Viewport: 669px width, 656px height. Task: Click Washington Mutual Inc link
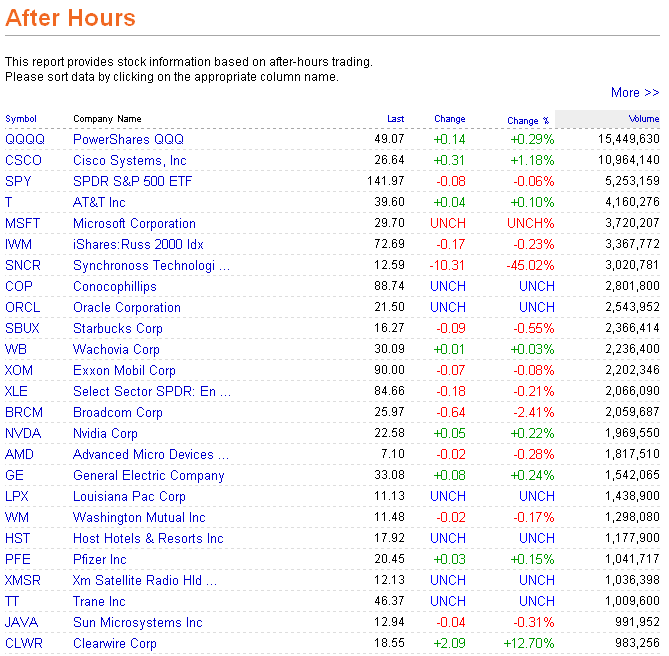tap(139, 517)
